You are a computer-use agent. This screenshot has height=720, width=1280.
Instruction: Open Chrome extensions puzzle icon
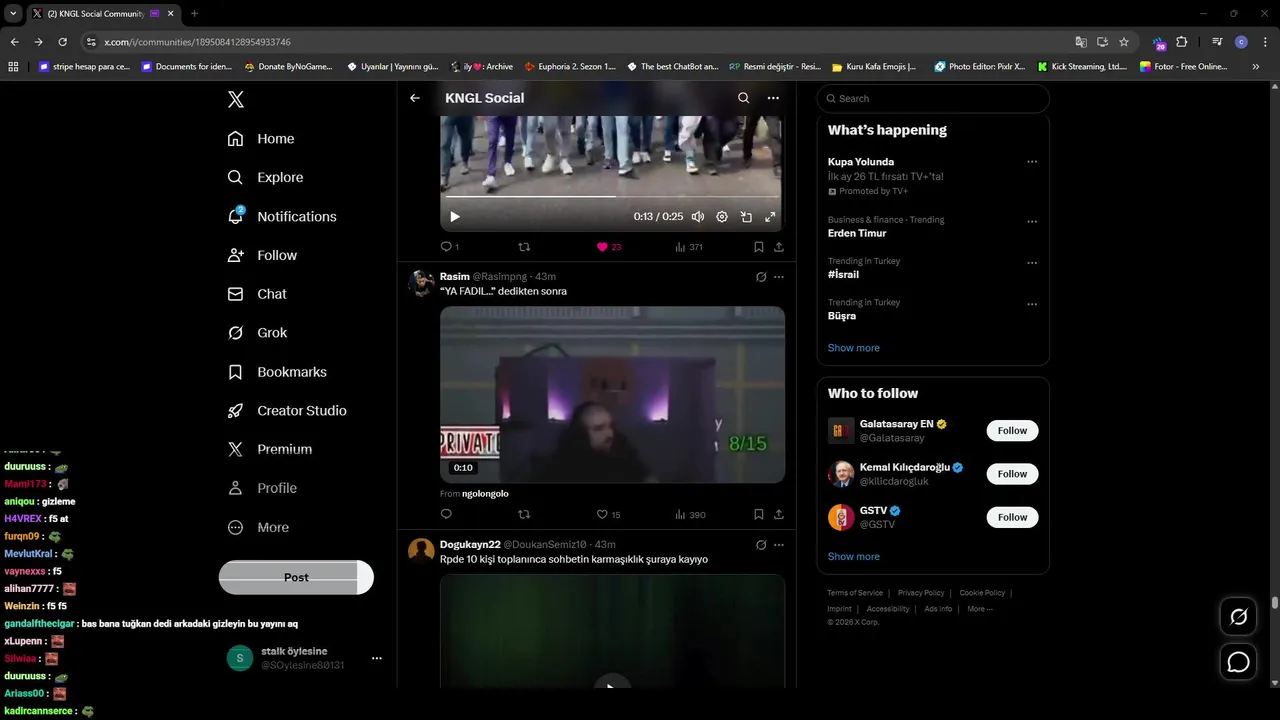click(x=1182, y=42)
